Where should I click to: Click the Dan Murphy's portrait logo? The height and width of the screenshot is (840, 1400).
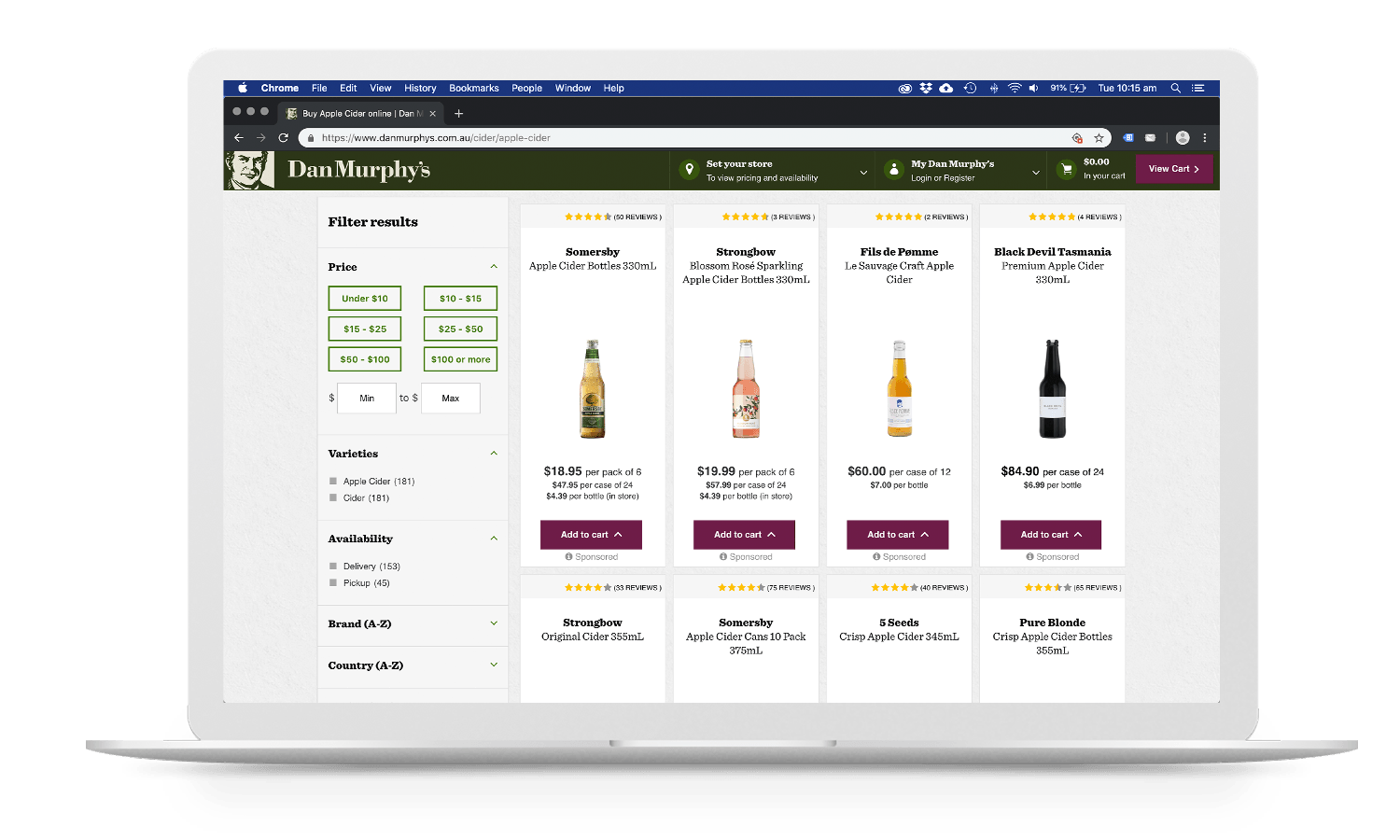(249, 170)
